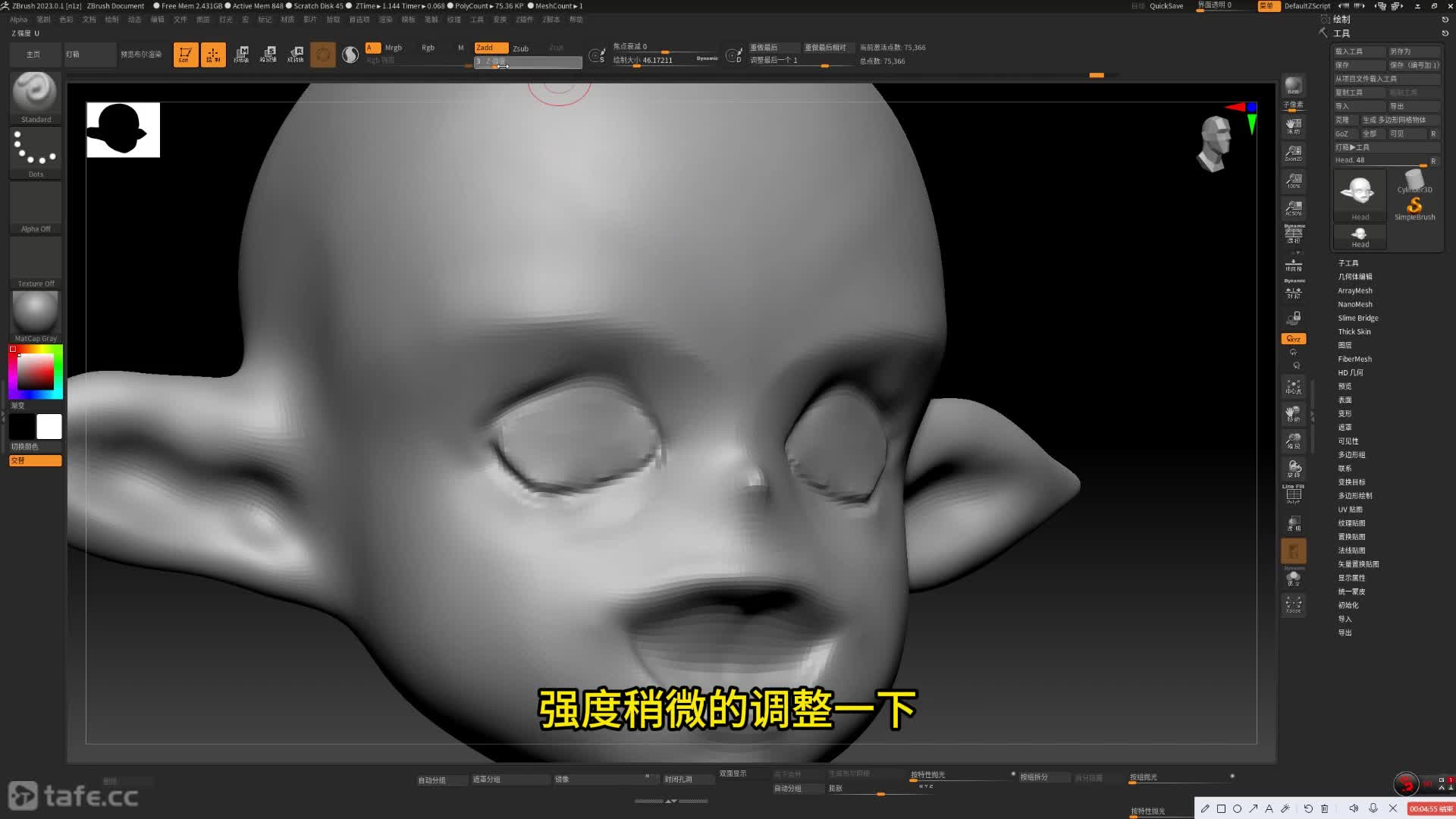Expand the Geometry editing (几何体编辑) section
Viewport: 1456px width, 819px height.
coord(1355,277)
